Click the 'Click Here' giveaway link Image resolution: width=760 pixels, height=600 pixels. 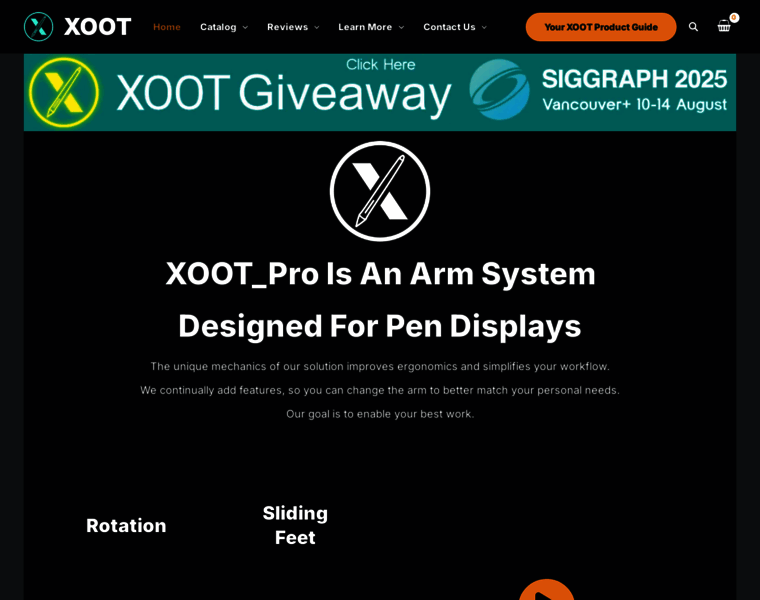(x=380, y=64)
